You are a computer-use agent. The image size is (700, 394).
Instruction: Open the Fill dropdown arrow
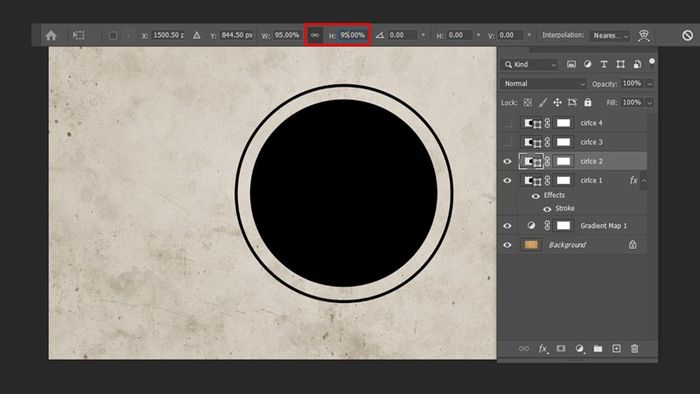point(650,102)
